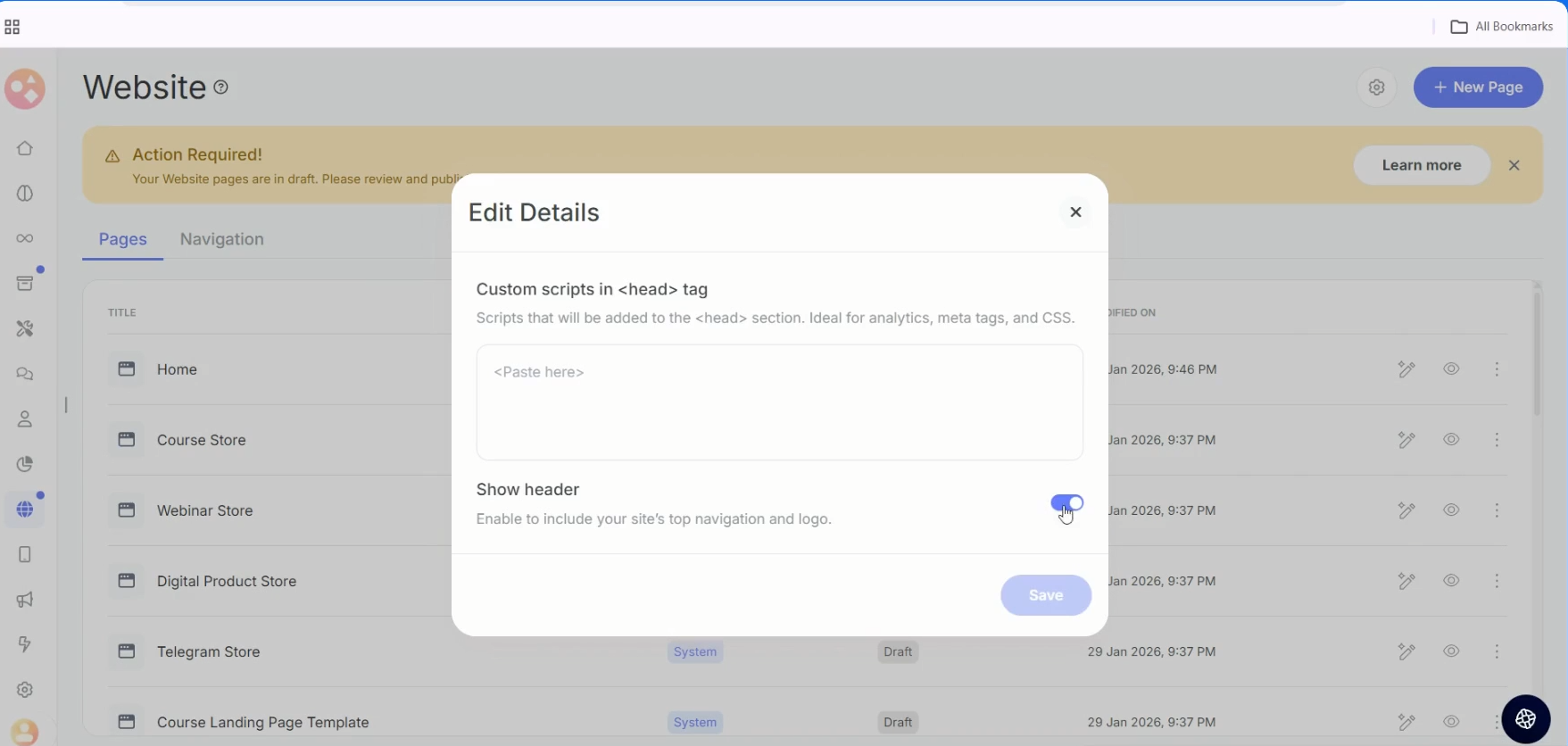Open the floating support widget icon

pyautogui.click(x=1525, y=718)
